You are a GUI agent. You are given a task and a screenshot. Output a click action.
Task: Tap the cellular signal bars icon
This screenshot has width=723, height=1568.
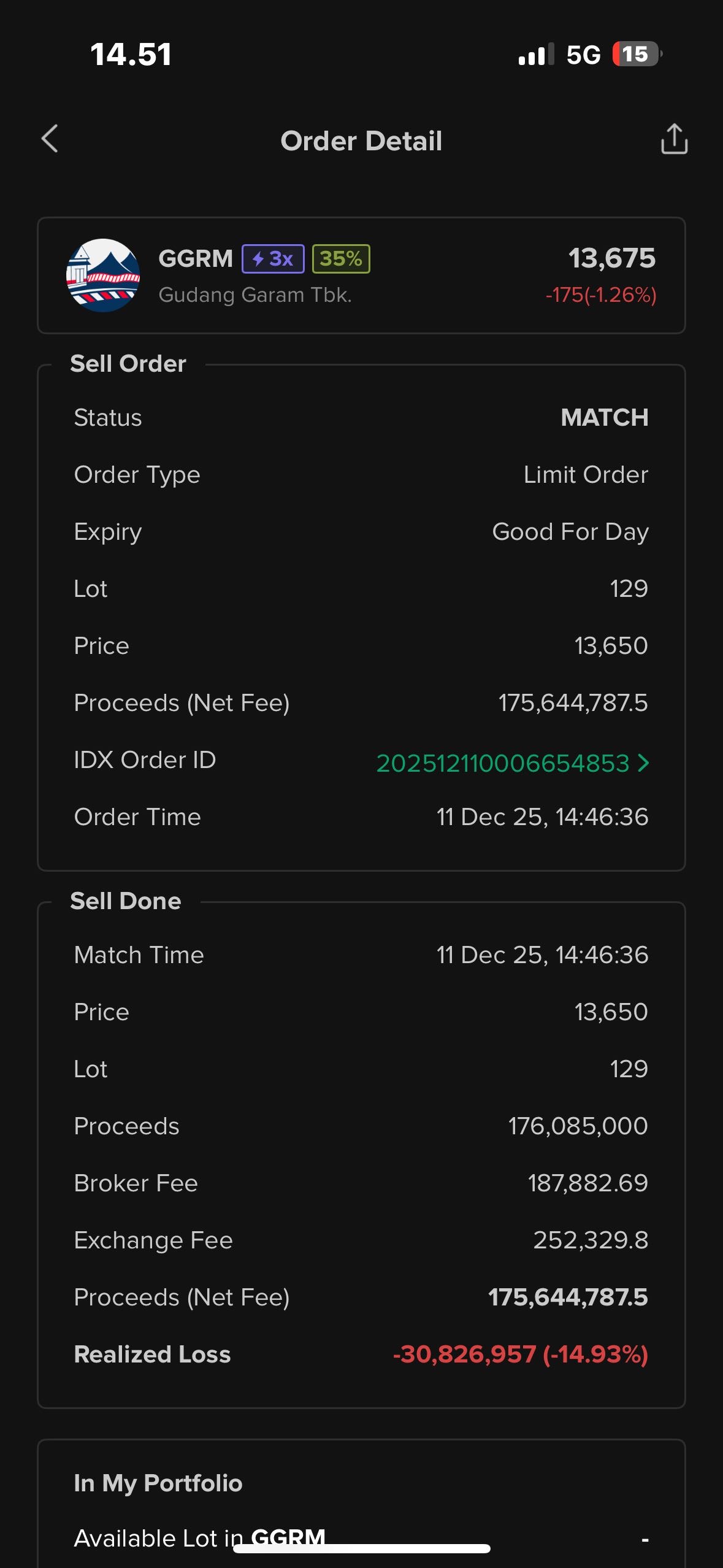[535, 55]
